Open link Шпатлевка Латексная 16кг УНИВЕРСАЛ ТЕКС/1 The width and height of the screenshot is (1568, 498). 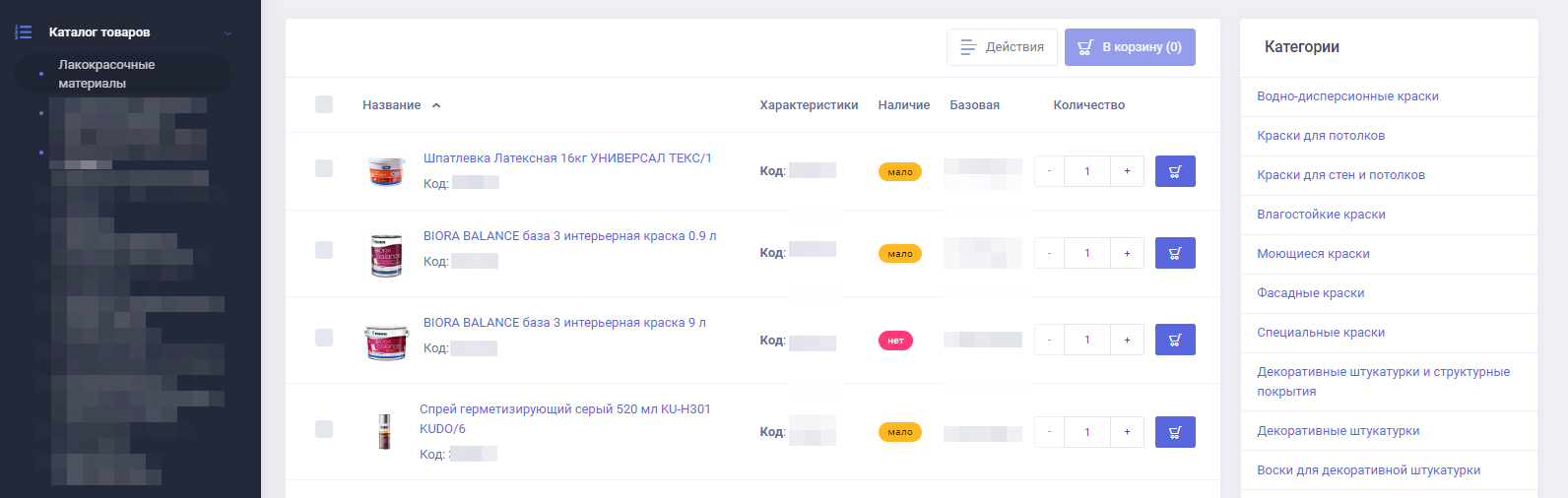pyautogui.click(x=567, y=158)
